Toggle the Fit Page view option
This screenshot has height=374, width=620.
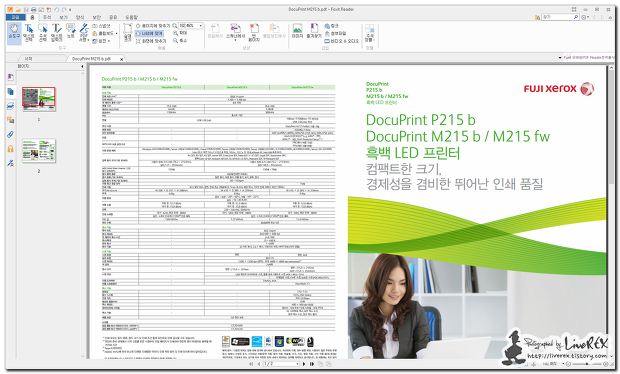tap(153, 26)
